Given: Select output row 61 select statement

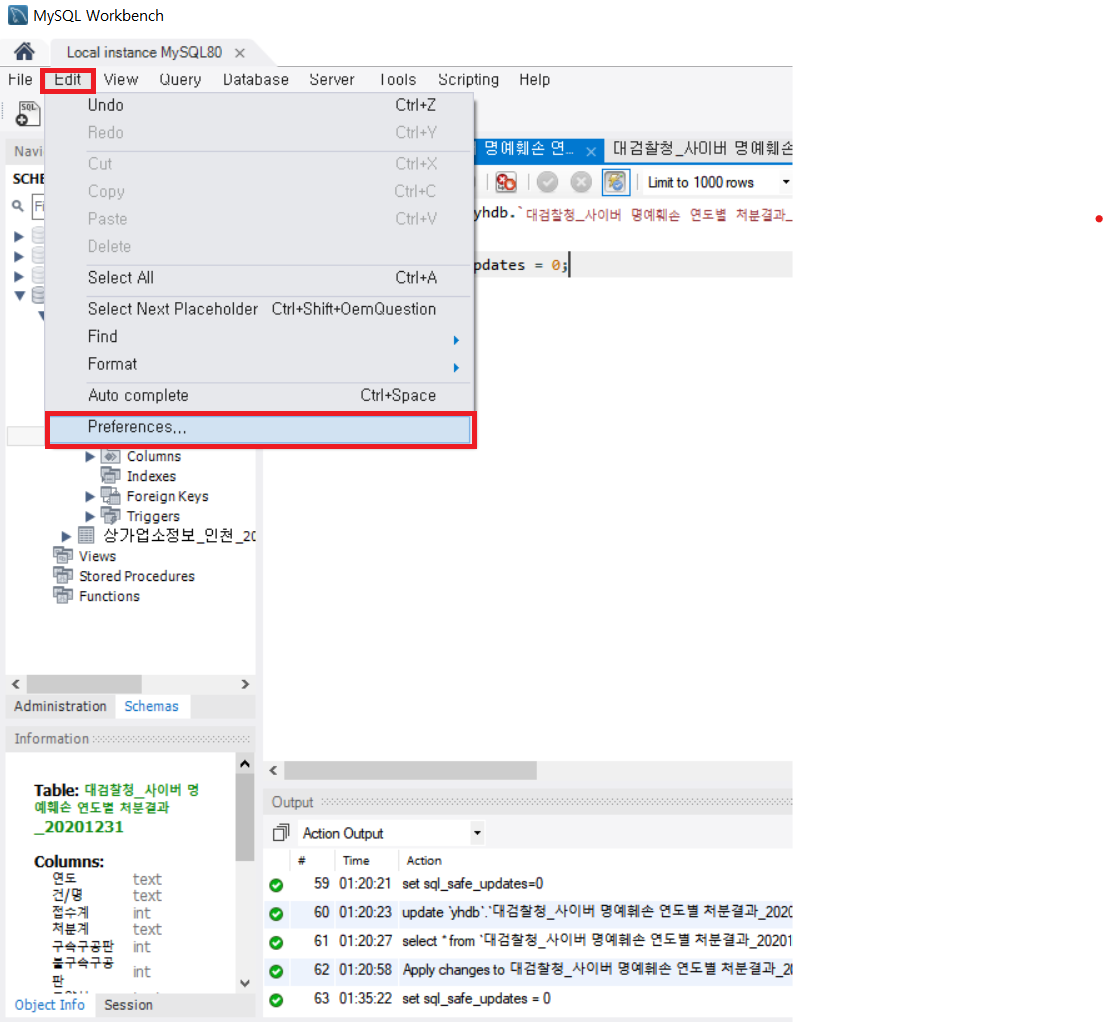Looking at the screenshot, I should 528,941.
